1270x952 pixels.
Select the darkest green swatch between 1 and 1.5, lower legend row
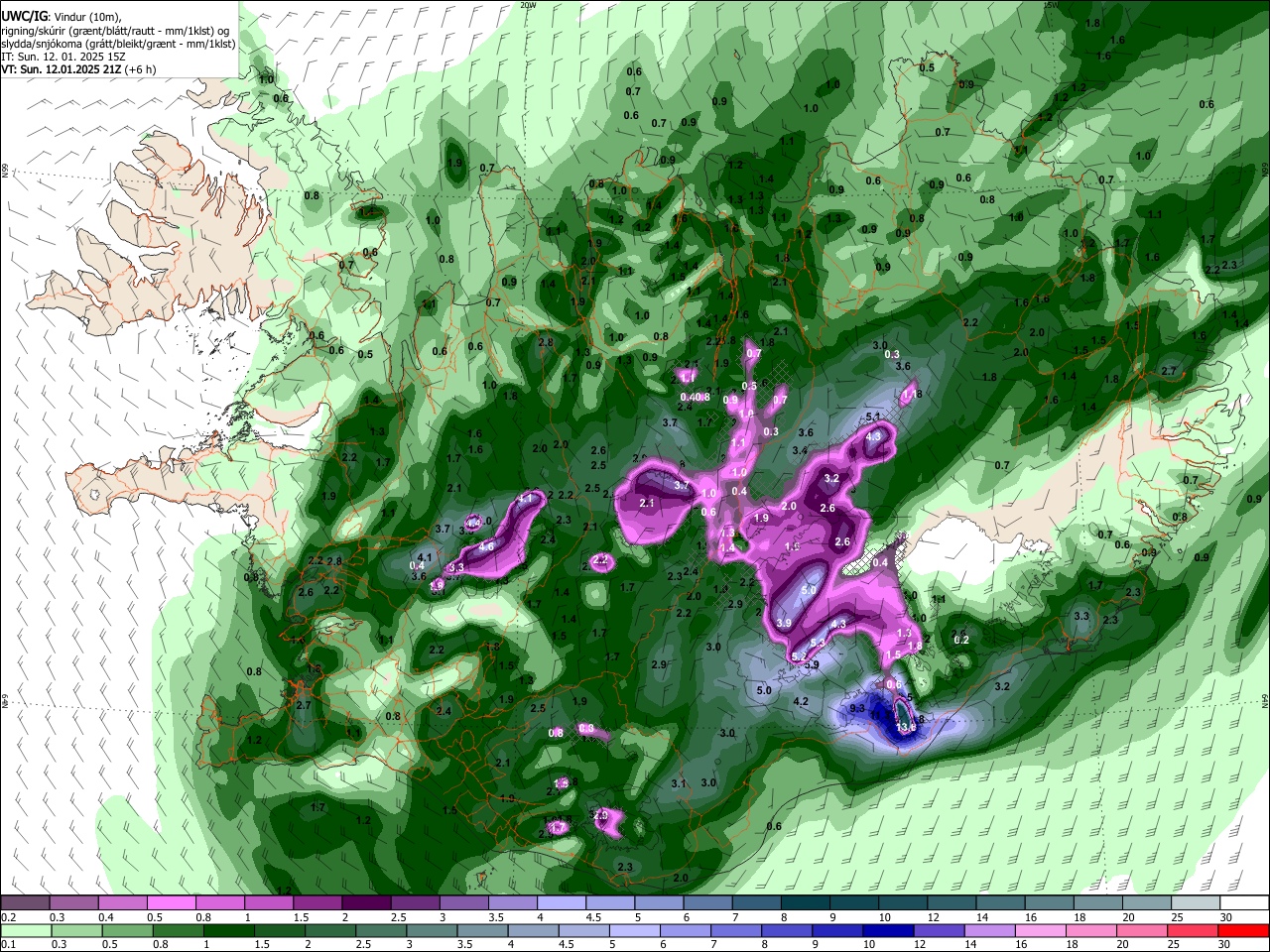click(228, 930)
